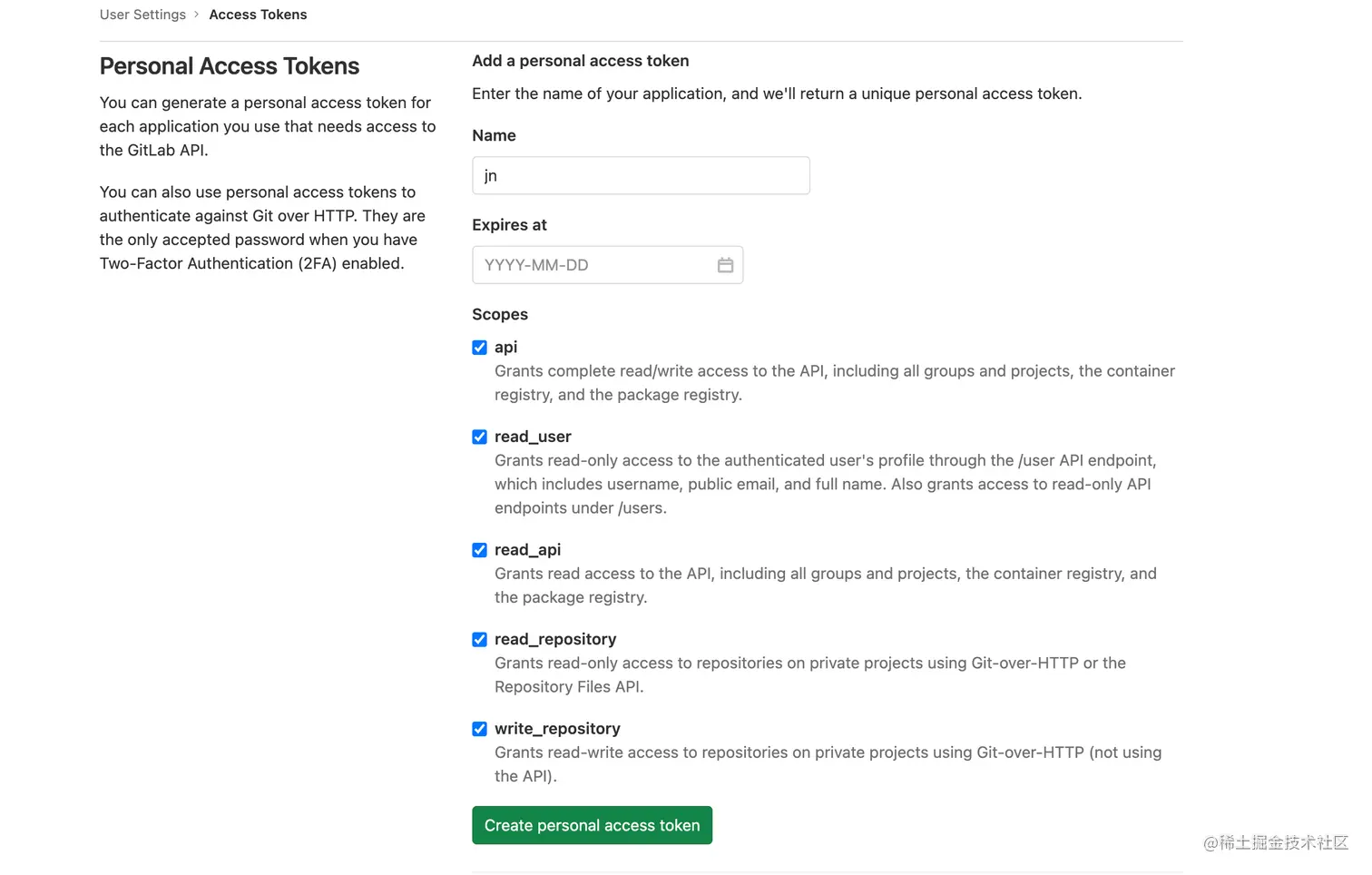The height and width of the screenshot is (875, 1372).
Task: Click the "write_repository" label text
Action: (557, 729)
